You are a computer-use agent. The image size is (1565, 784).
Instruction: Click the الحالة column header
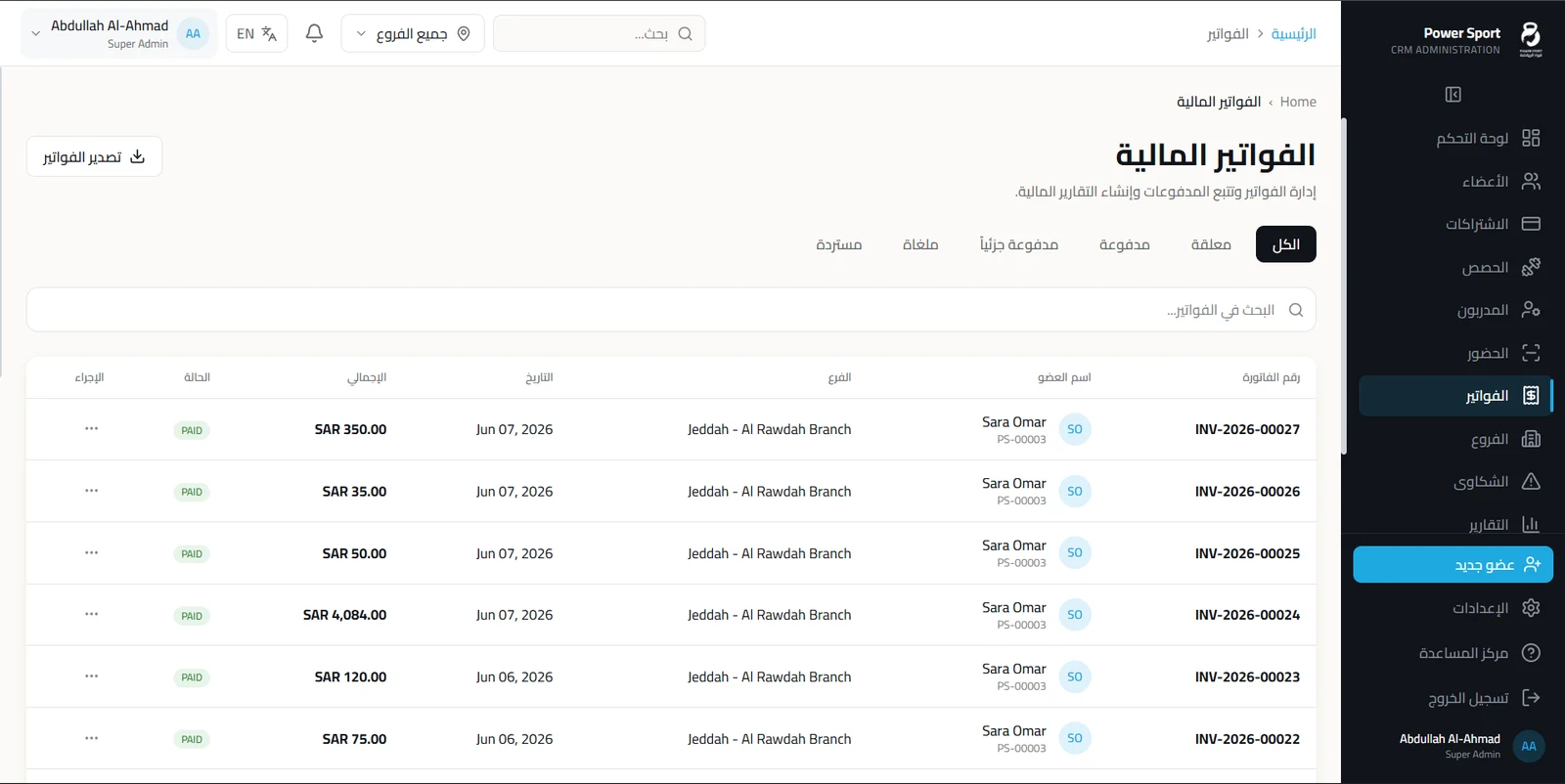point(197,377)
